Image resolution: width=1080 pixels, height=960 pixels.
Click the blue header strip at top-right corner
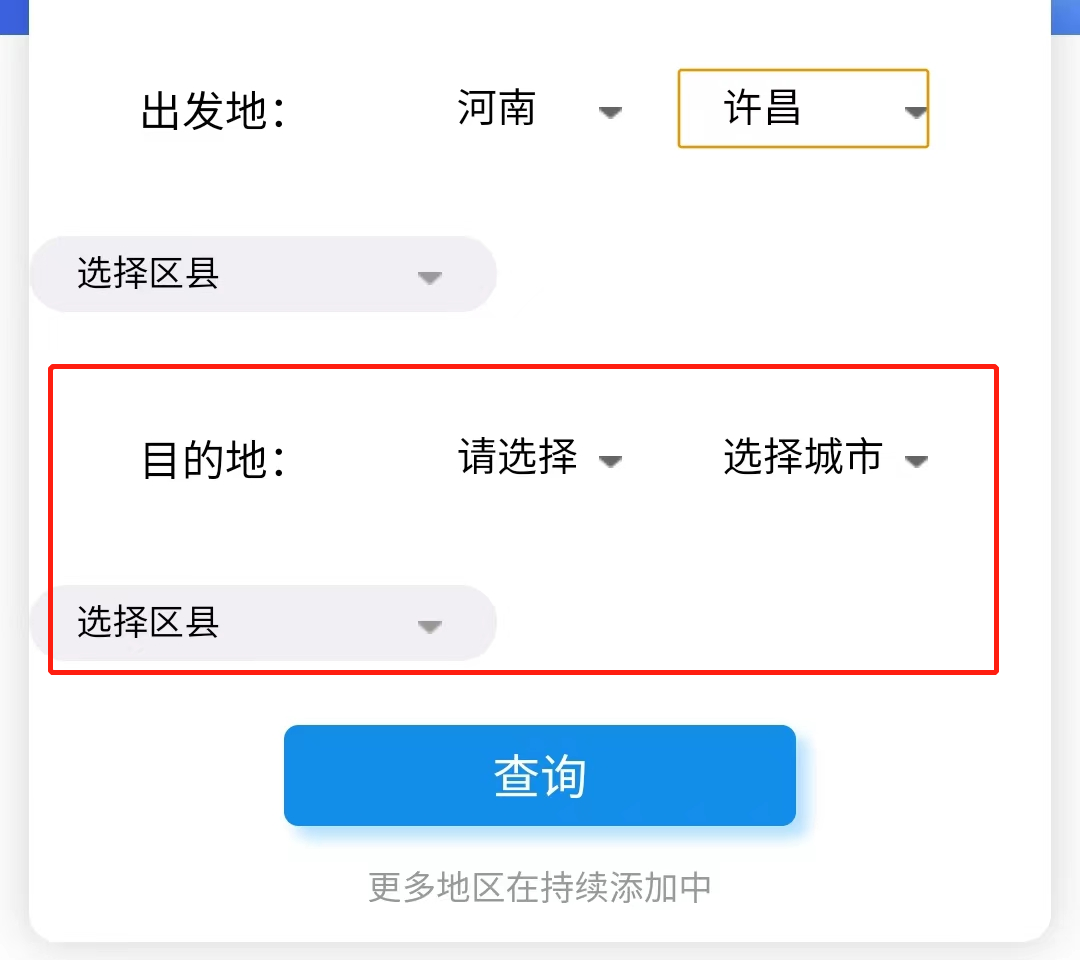tap(1065, 16)
